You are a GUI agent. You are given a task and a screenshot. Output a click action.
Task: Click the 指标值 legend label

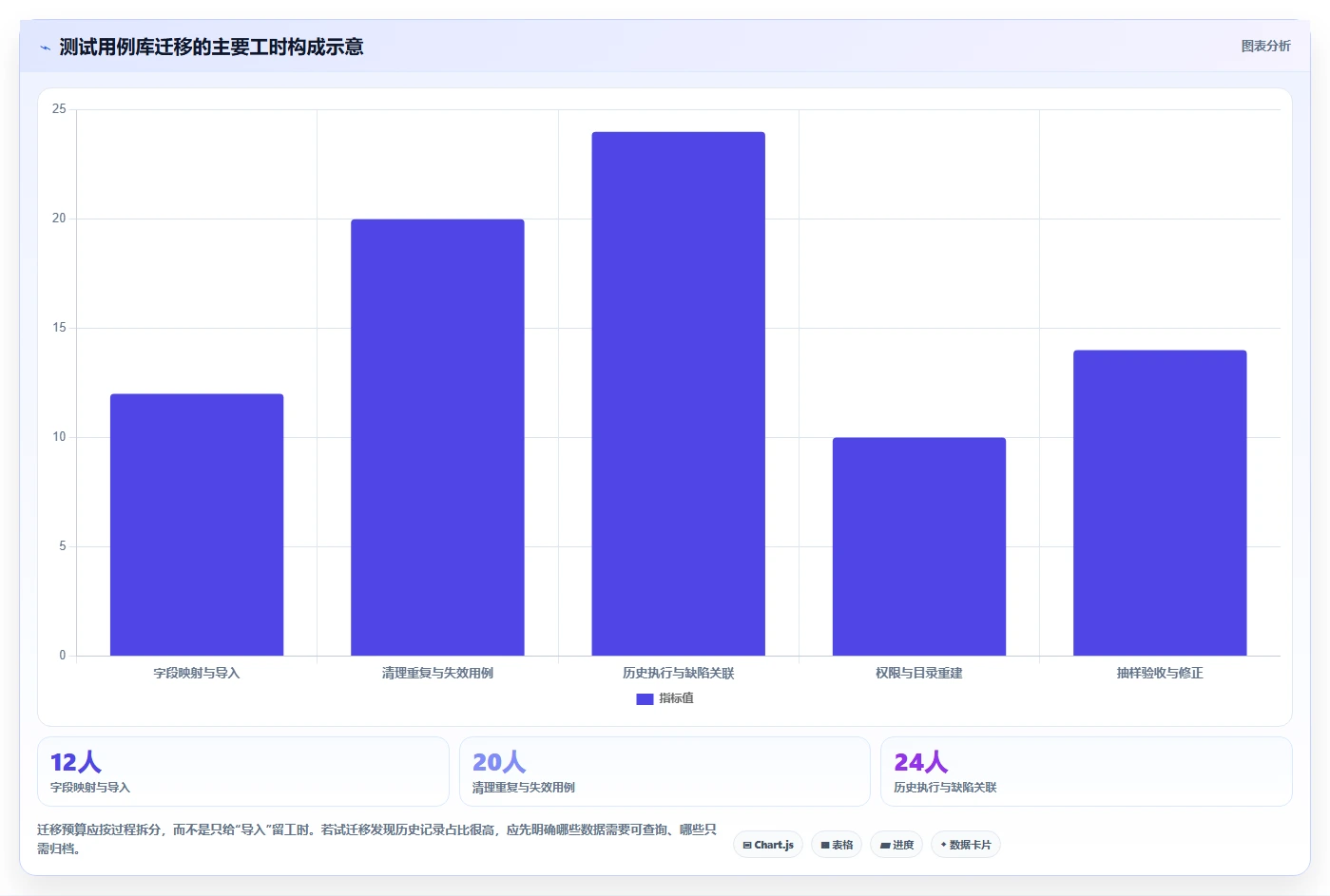pos(677,698)
